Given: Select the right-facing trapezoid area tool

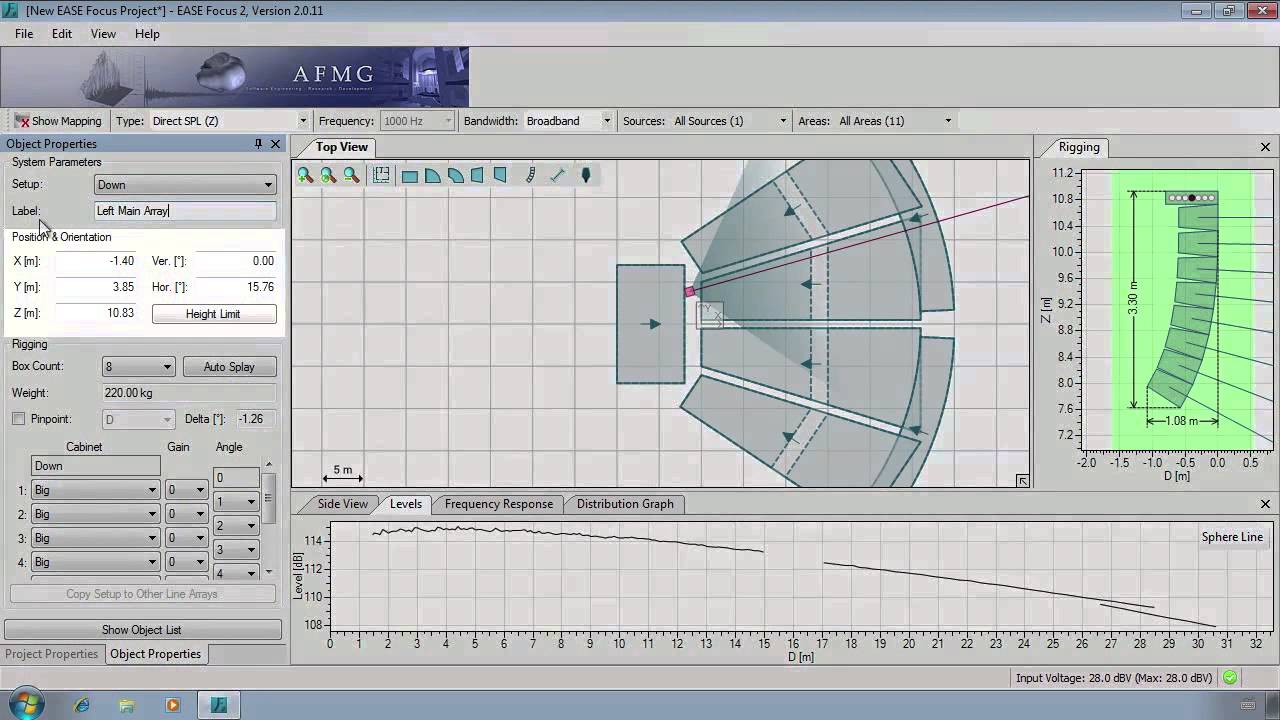Looking at the screenshot, I should point(500,176).
